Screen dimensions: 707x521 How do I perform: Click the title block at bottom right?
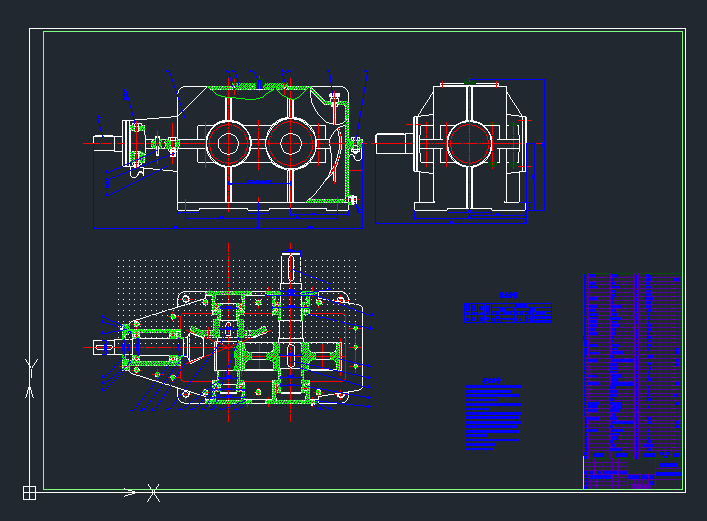[x=632, y=473]
